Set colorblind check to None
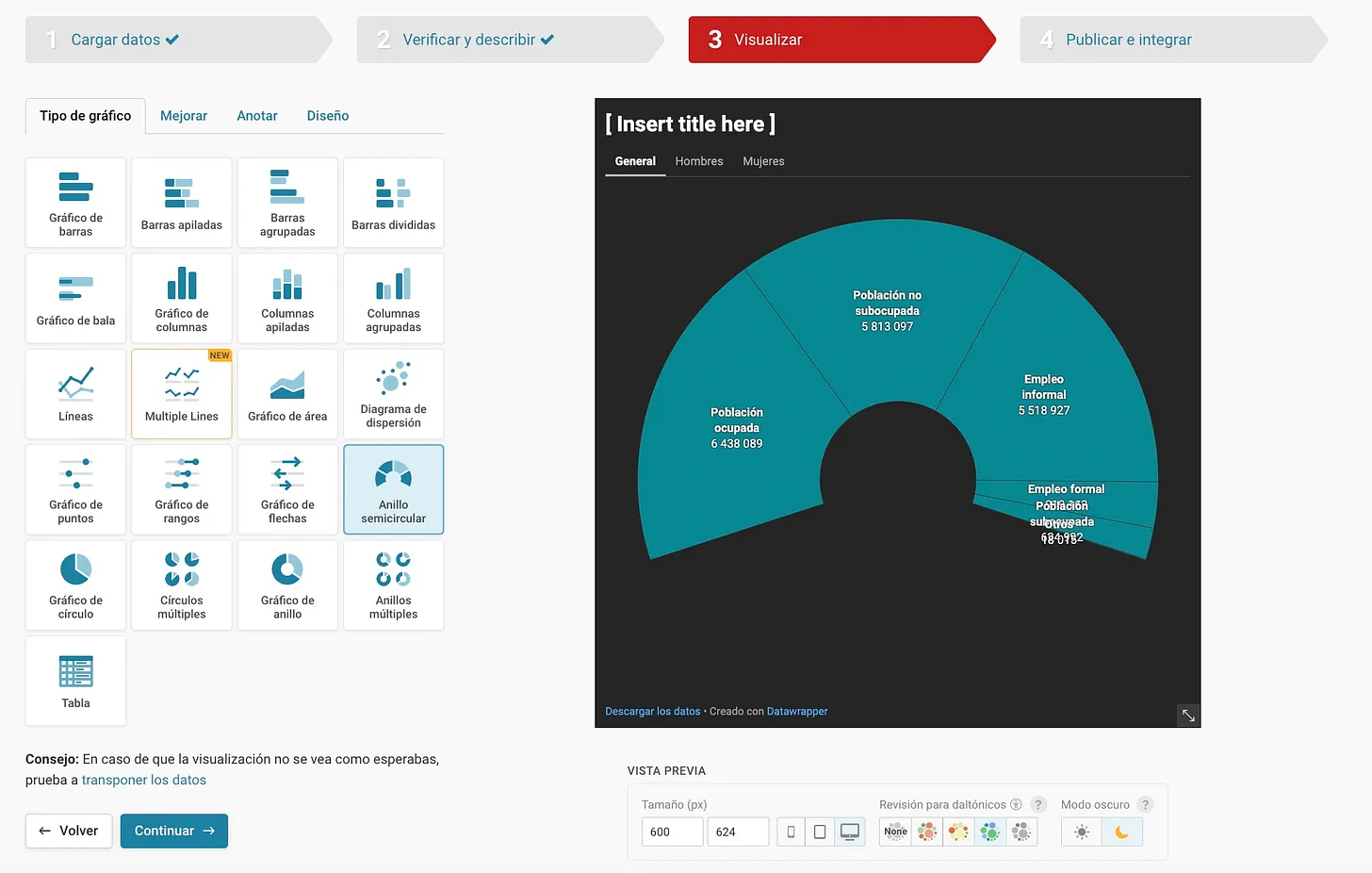The width and height of the screenshot is (1372, 873). (894, 832)
